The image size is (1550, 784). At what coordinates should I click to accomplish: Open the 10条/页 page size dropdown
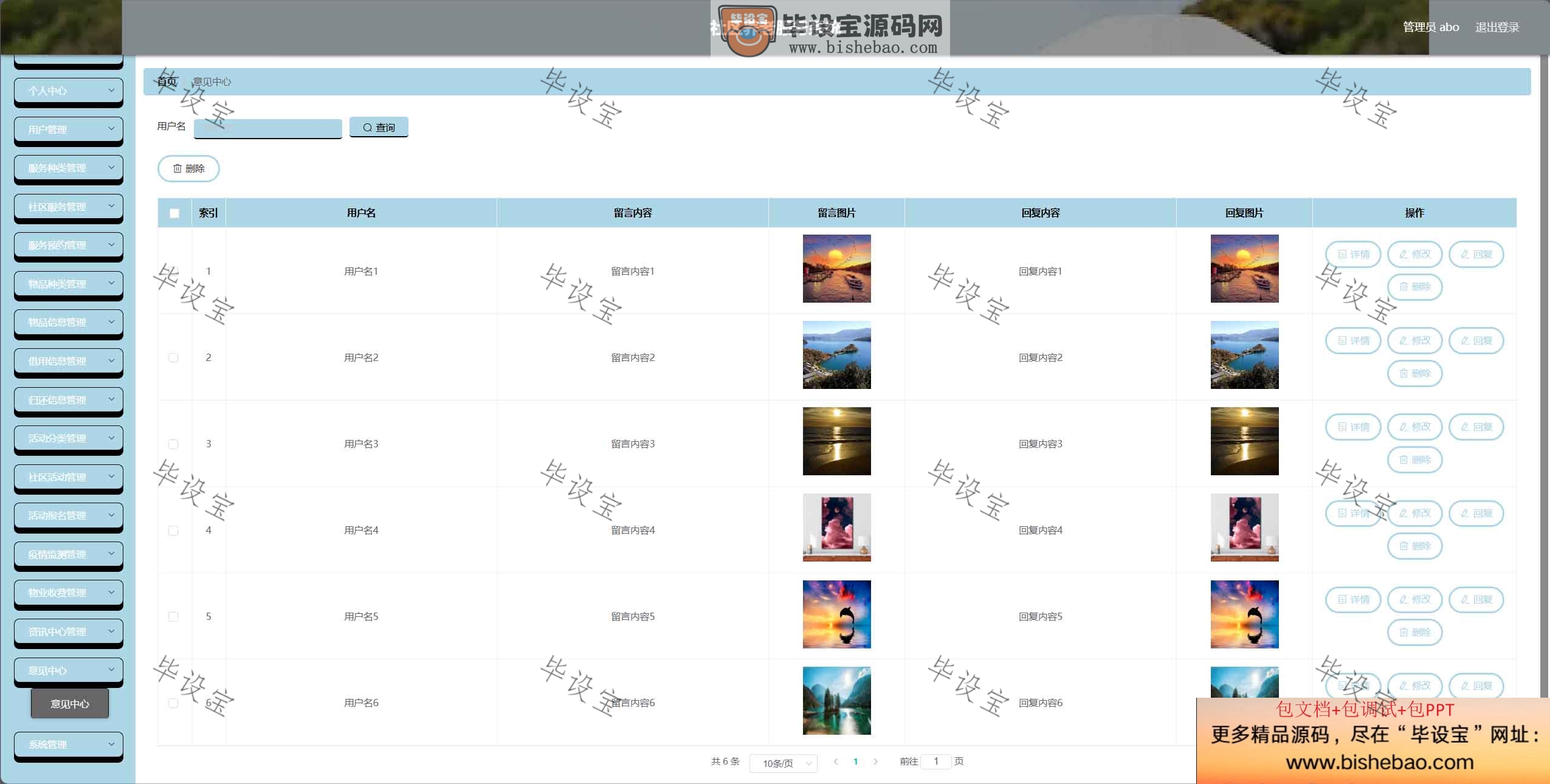tap(784, 763)
